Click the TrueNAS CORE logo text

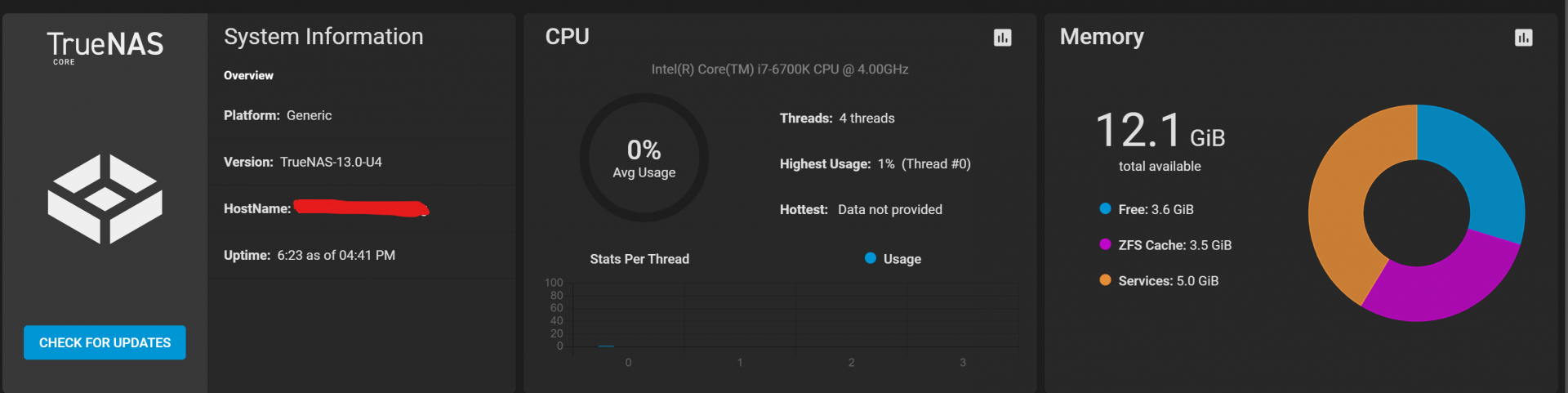(x=105, y=47)
